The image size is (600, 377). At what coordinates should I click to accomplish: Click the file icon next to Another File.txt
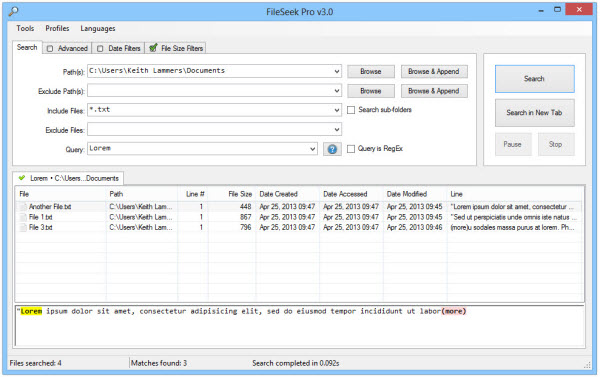pyautogui.click(x=23, y=207)
